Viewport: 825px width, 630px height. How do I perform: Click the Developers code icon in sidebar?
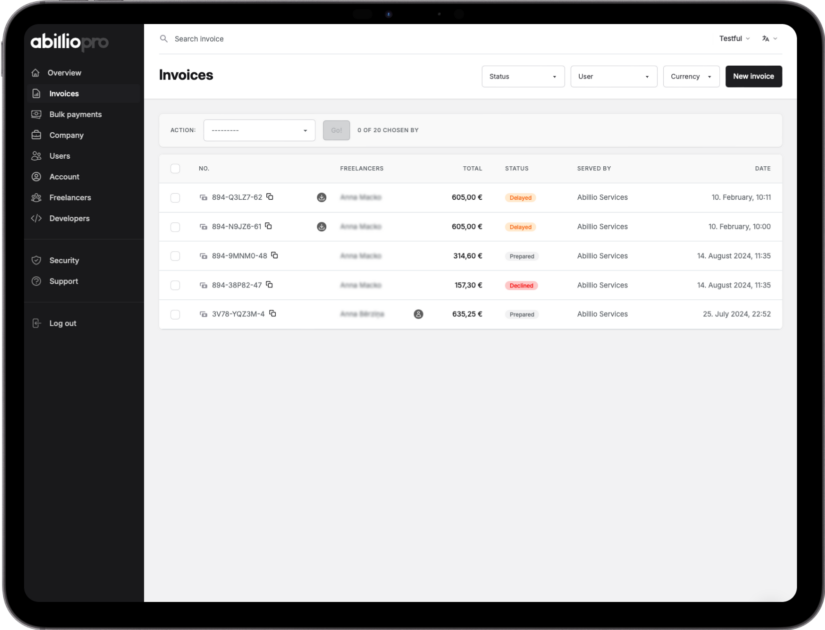coord(36,218)
